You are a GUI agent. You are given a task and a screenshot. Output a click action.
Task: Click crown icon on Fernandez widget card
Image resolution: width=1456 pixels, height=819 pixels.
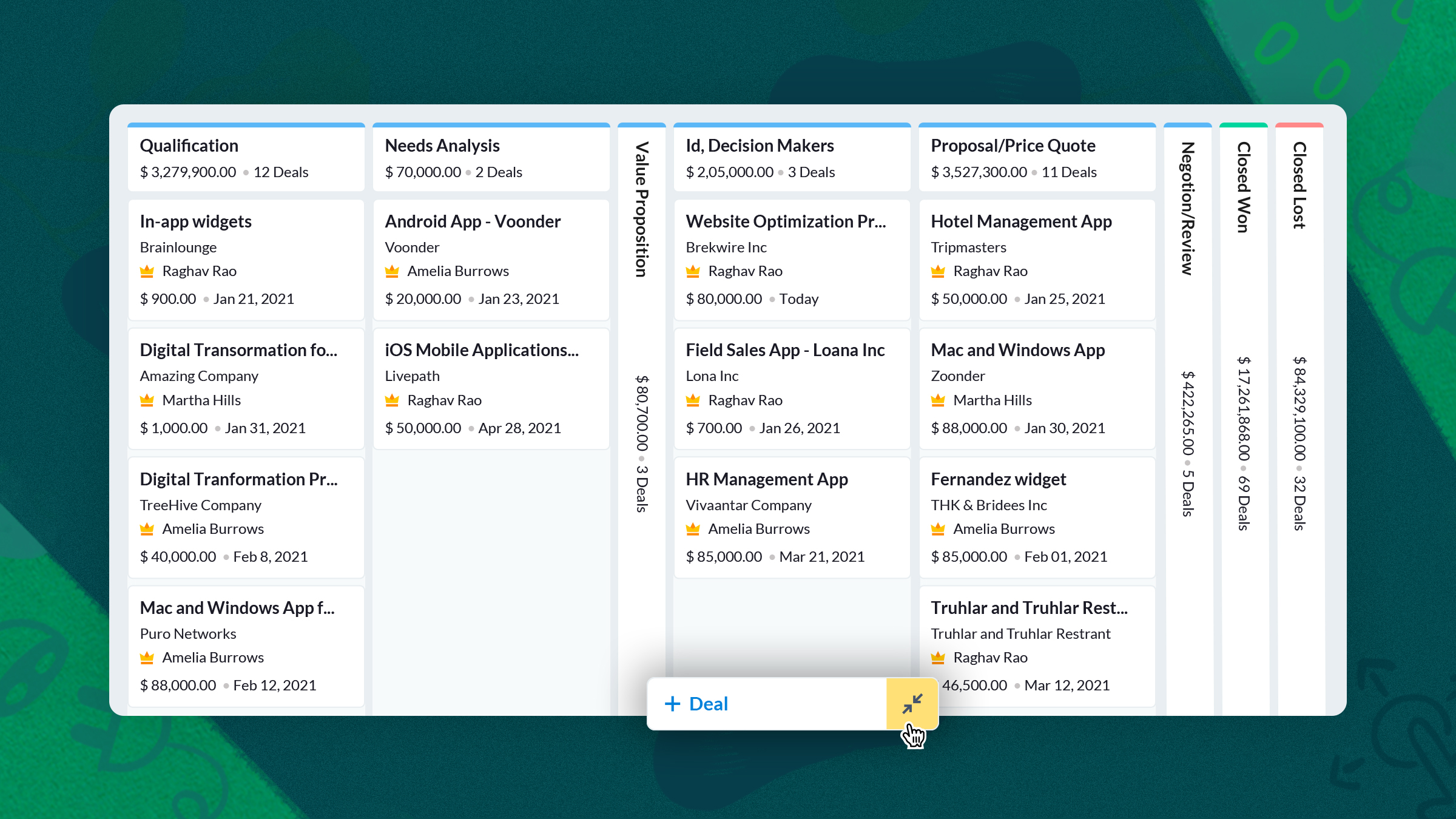[x=938, y=529]
